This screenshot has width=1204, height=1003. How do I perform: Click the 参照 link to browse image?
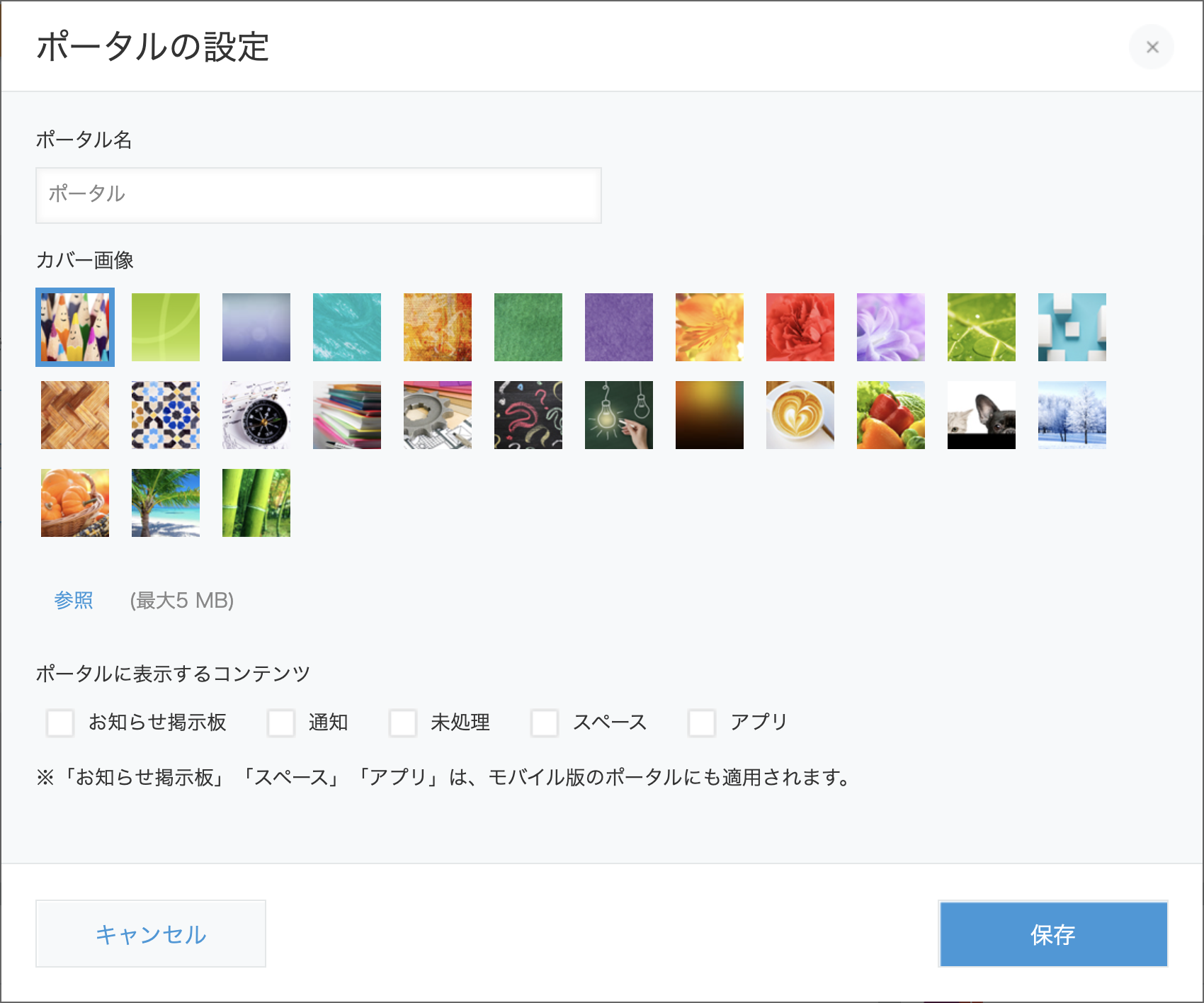click(74, 600)
